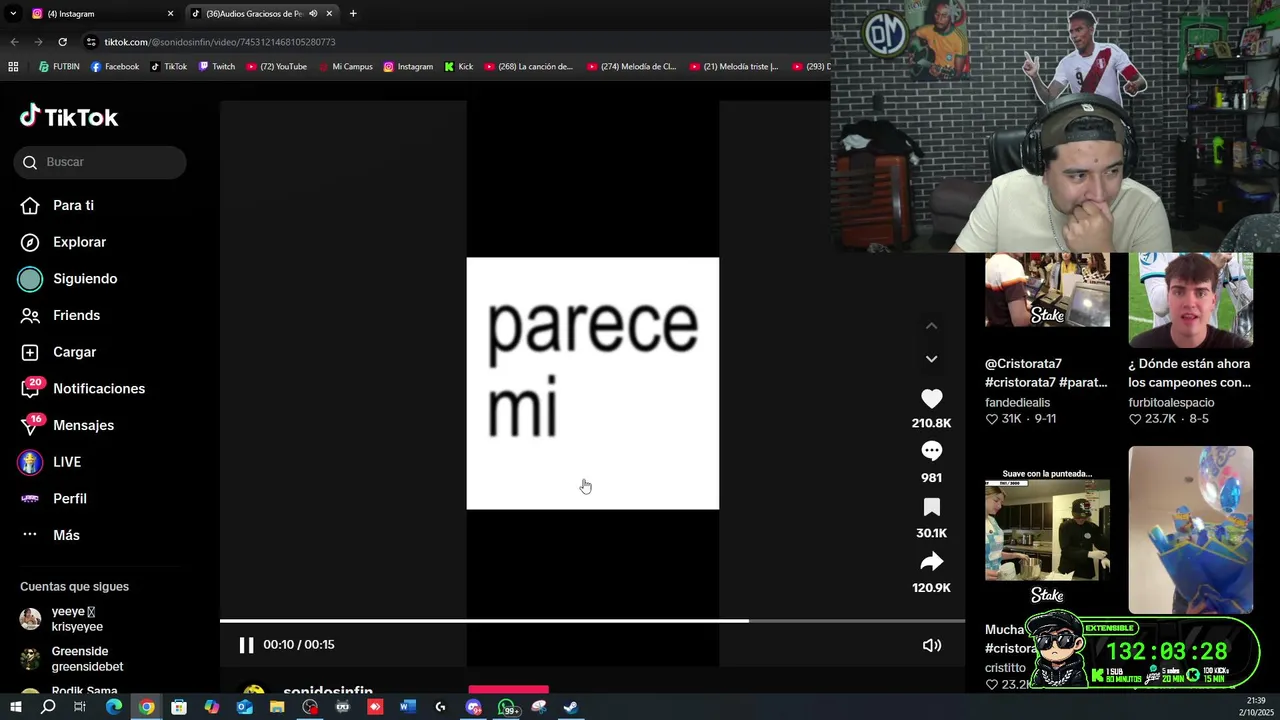Open Dónde están ahora los campeones thumbnail
1280x720 pixels.
1190,300
